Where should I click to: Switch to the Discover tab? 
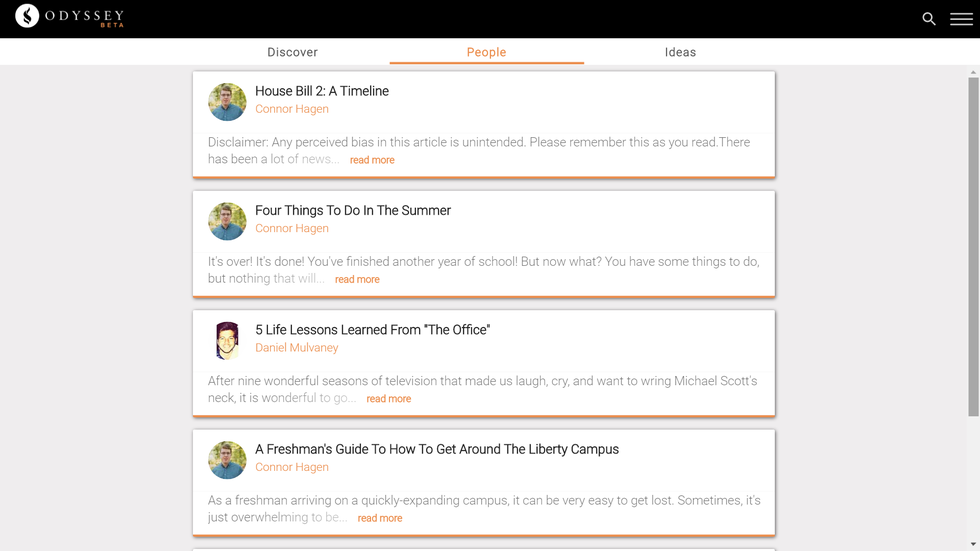(x=292, y=52)
